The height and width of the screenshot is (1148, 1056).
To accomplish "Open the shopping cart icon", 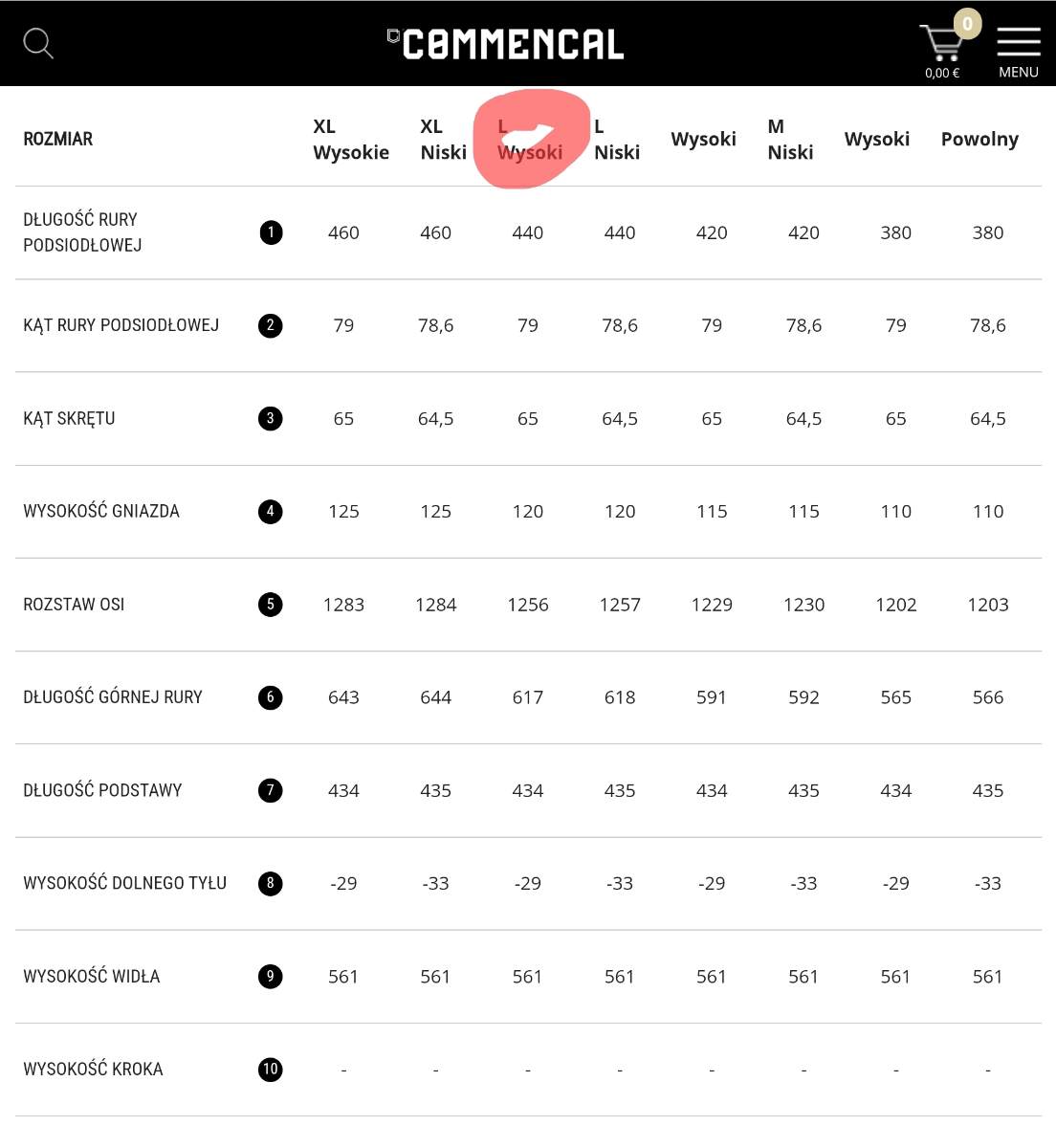I will pyautogui.click(x=941, y=43).
